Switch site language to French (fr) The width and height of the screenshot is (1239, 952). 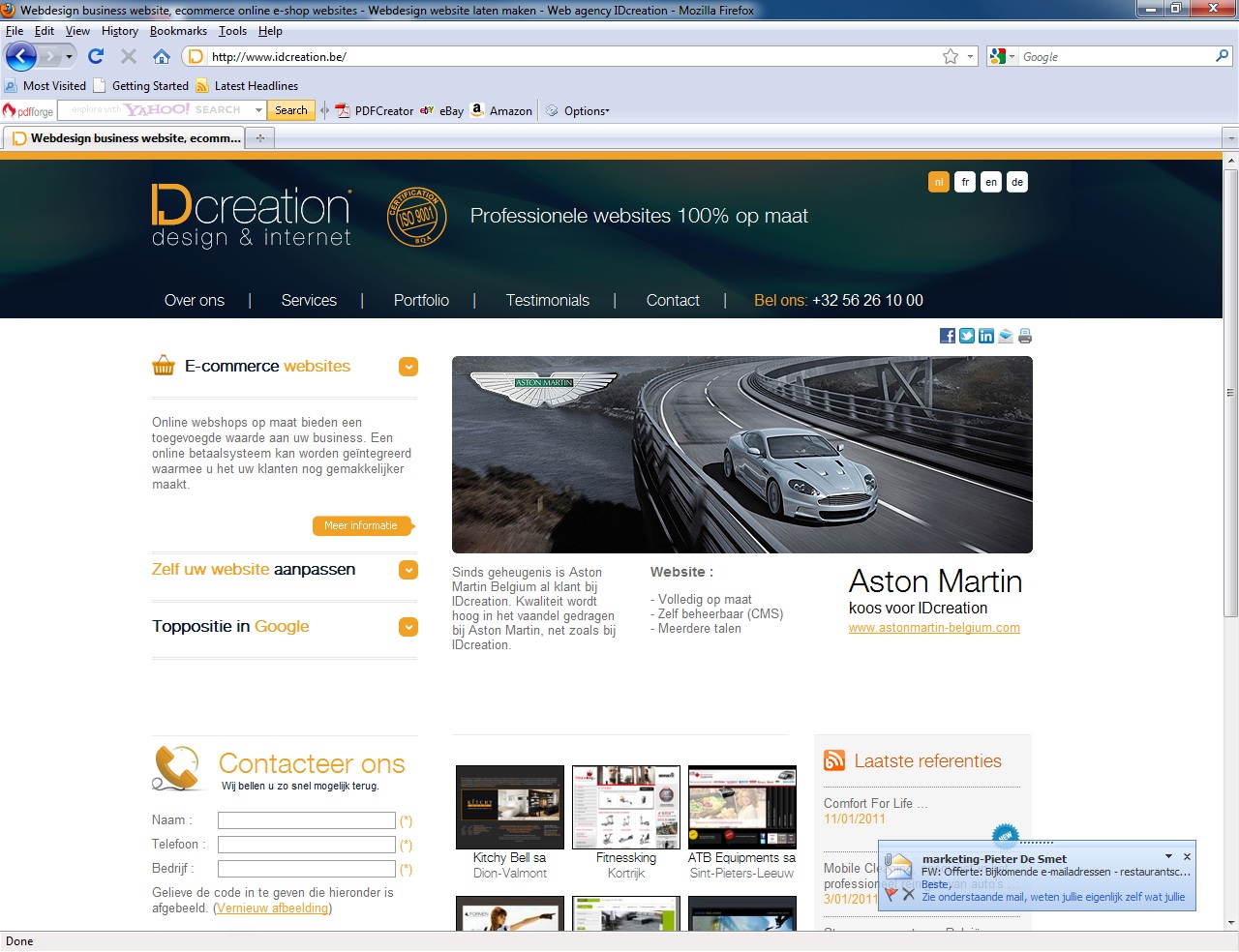tap(965, 182)
